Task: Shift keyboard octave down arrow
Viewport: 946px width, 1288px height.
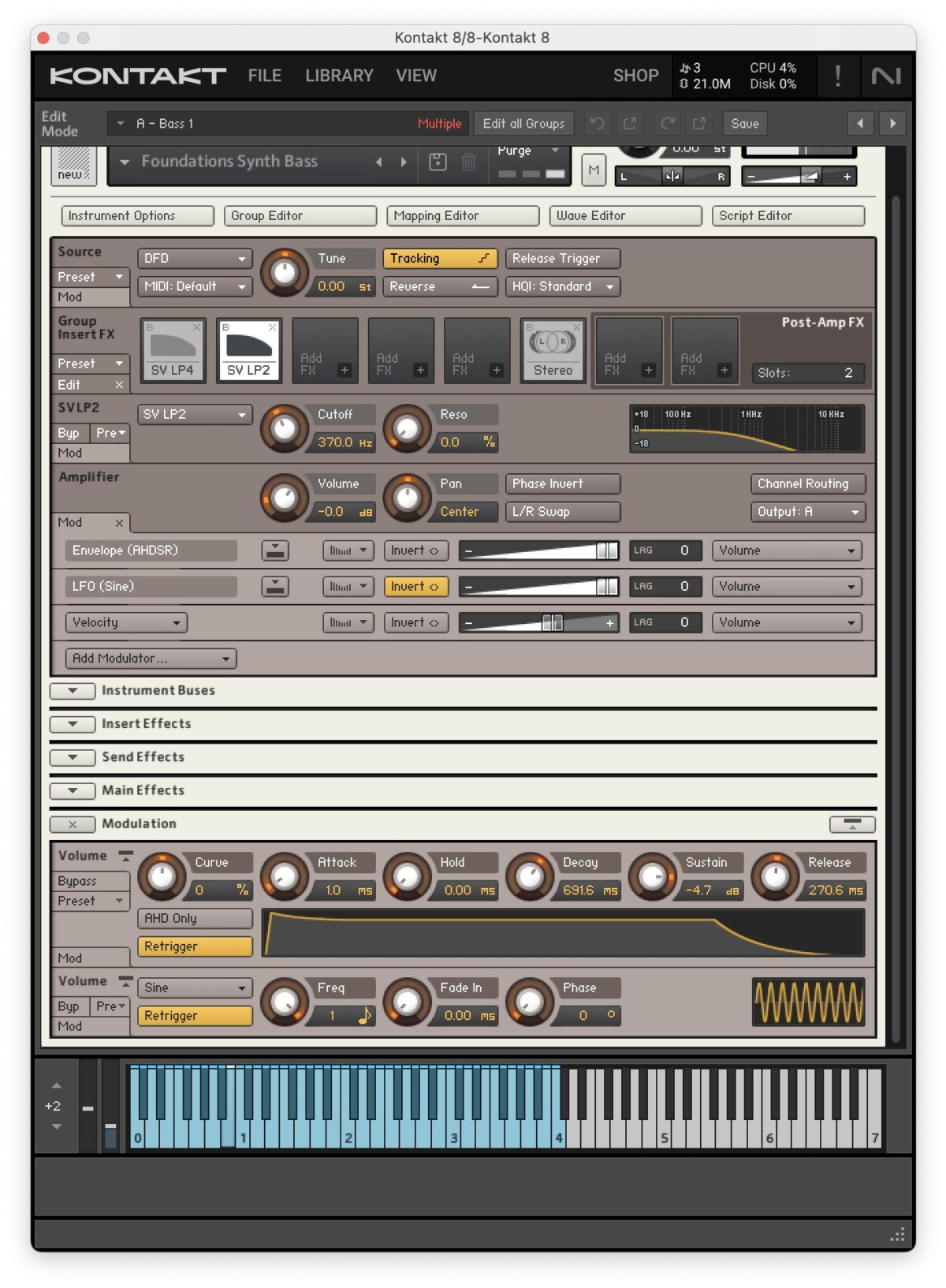Action: (x=56, y=1126)
